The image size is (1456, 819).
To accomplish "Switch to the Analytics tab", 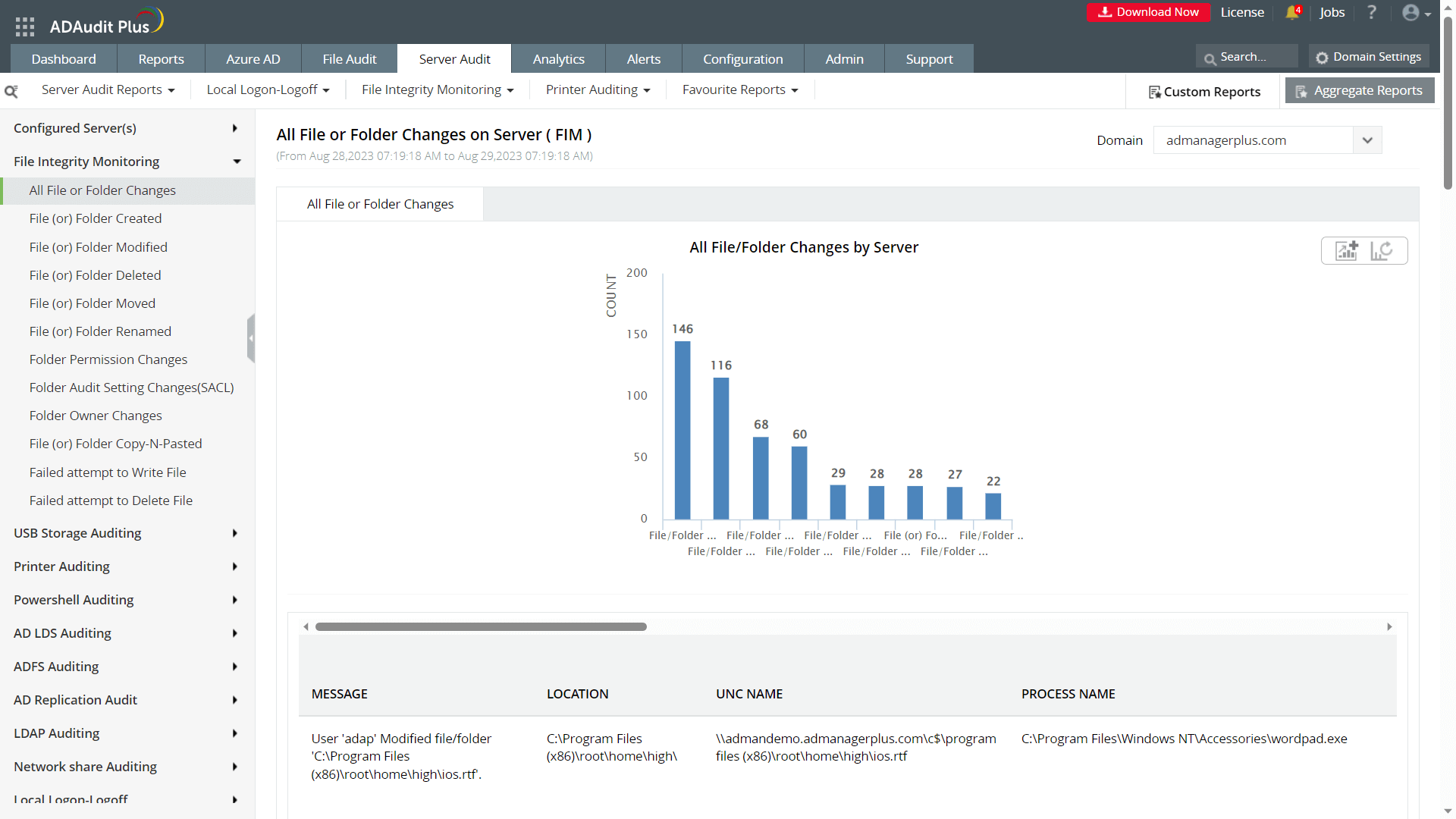I will pos(558,59).
